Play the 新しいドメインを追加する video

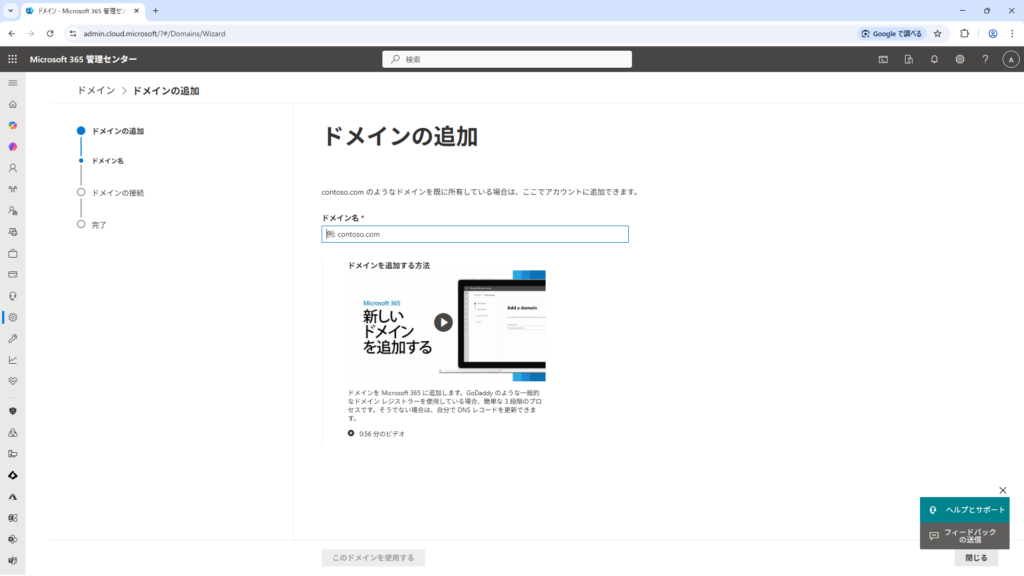click(x=443, y=322)
